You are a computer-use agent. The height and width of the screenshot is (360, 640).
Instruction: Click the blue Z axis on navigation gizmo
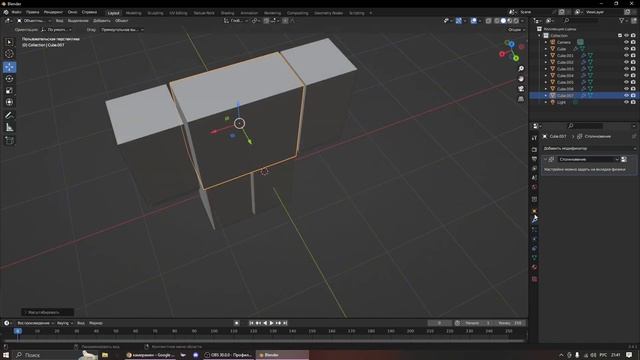click(511, 44)
